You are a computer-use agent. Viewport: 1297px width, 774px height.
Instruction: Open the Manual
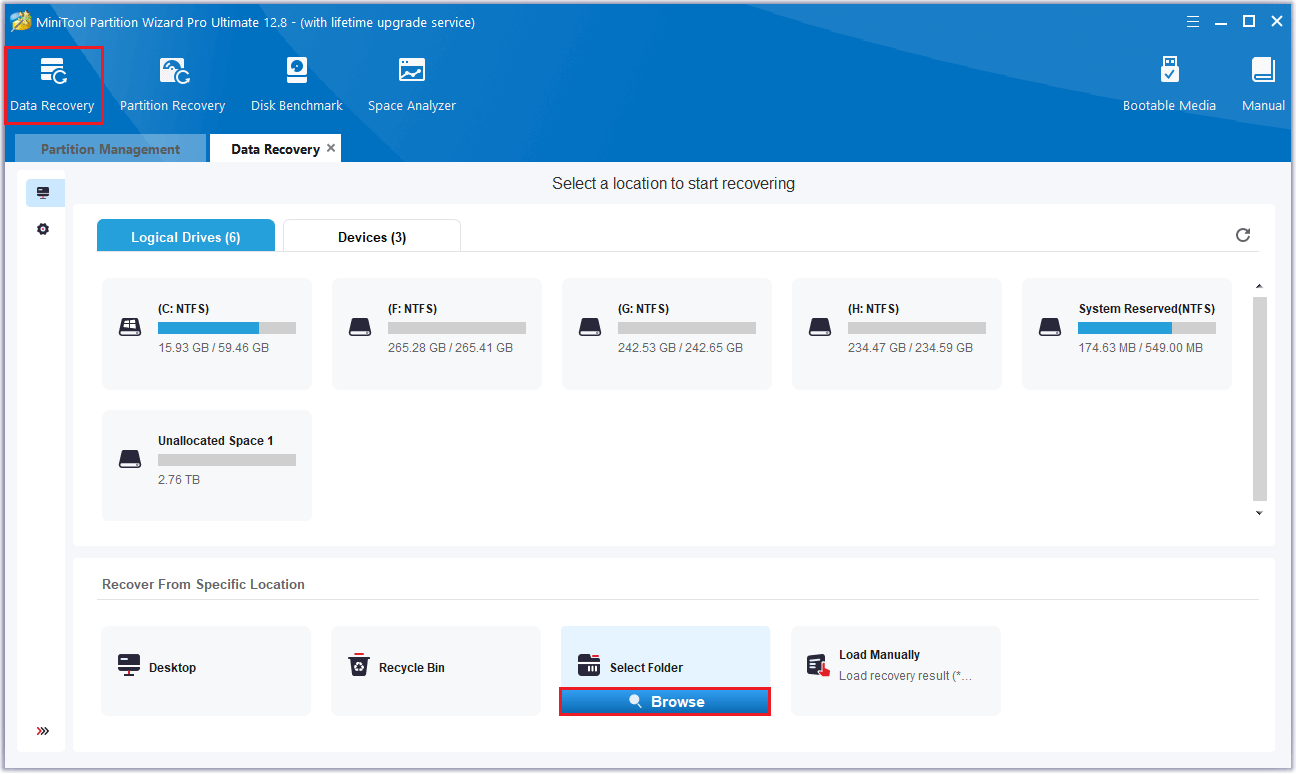pyautogui.click(x=1263, y=85)
